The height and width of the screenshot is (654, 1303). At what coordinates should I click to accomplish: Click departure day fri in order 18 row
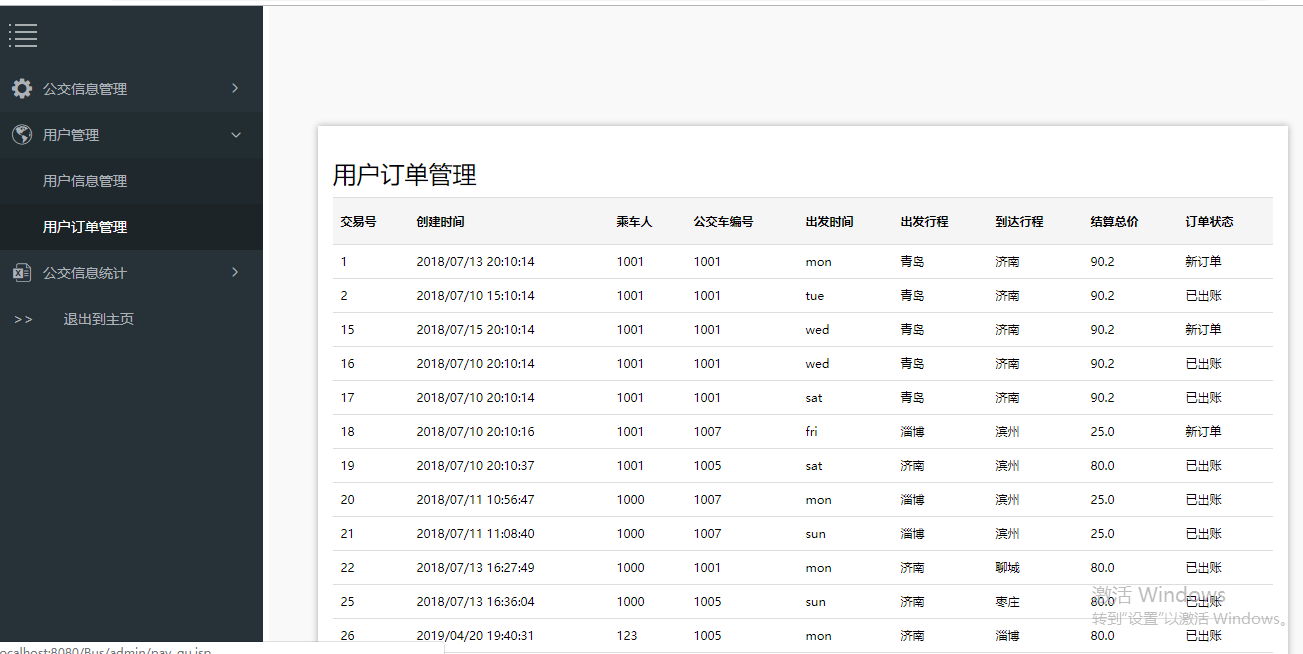point(811,432)
